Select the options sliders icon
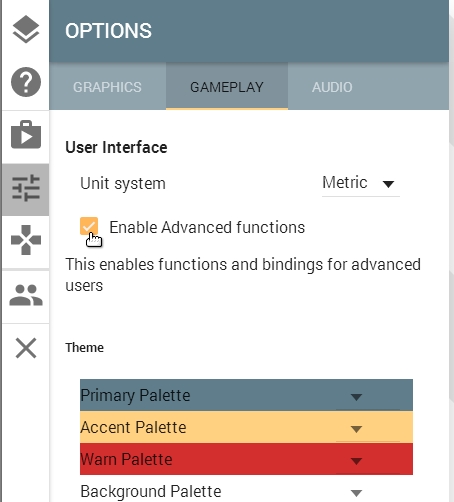Image resolution: width=454 pixels, height=502 pixels. pos(26,188)
